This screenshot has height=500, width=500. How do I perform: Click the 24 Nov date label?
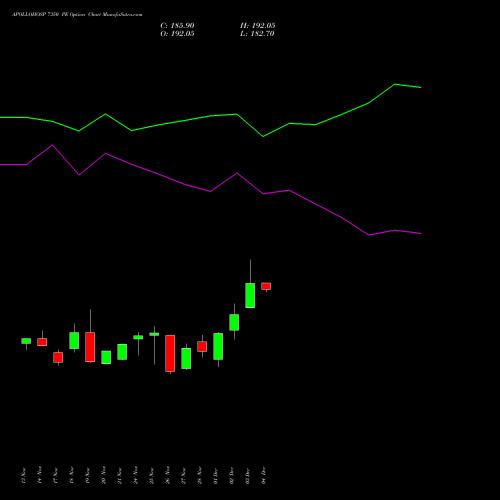click(136, 475)
